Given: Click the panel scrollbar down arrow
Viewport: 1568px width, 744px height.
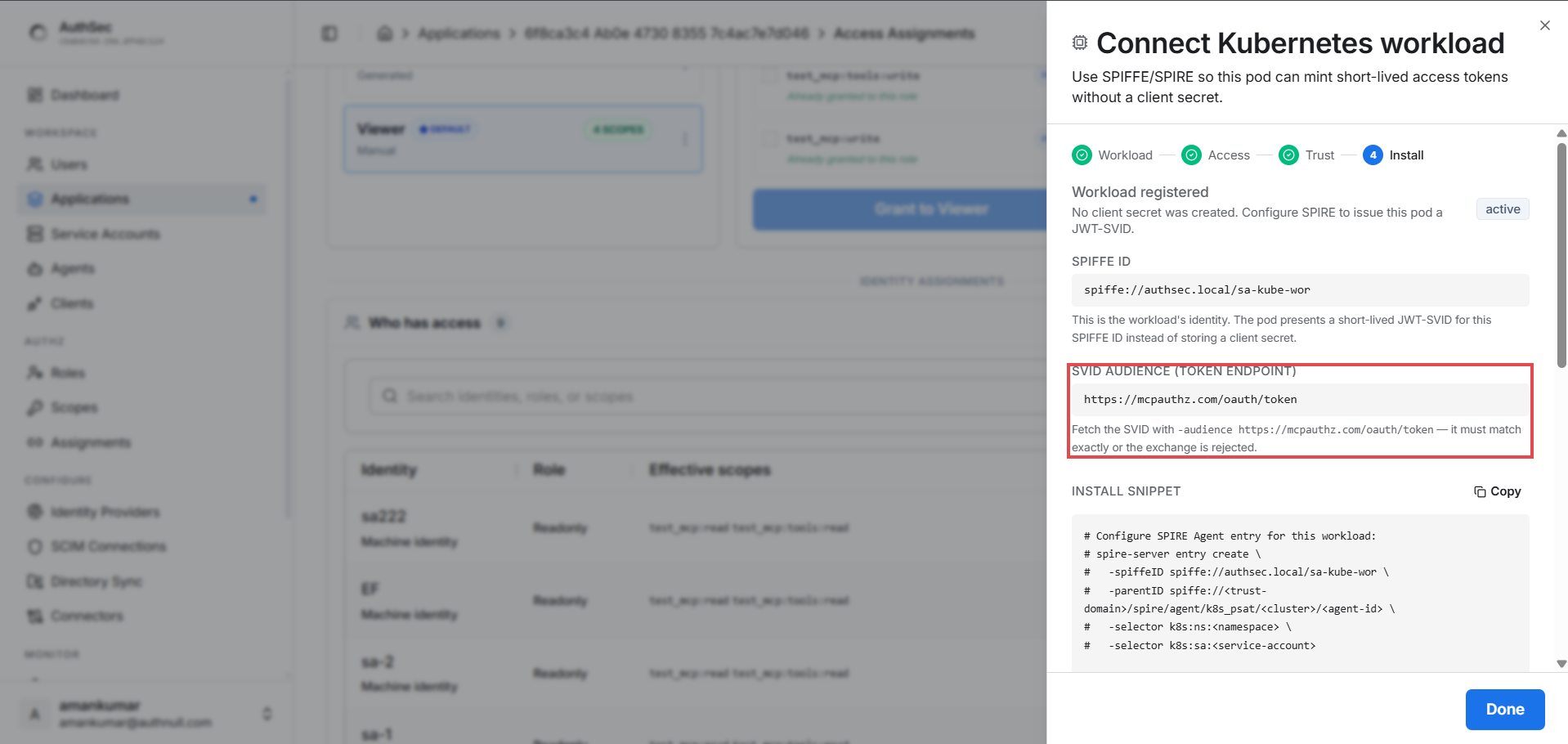Looking at the screenshot, I should point(1561,664).
